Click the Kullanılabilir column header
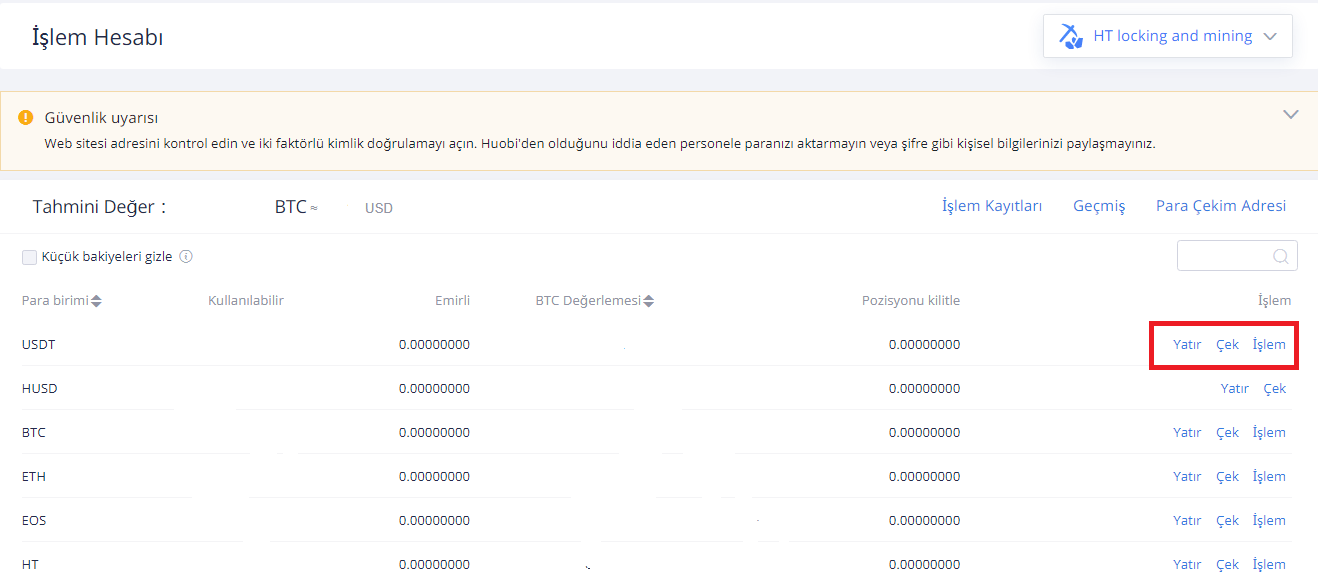The width and height of the screenshot is (1318, 583). point(246,301)
